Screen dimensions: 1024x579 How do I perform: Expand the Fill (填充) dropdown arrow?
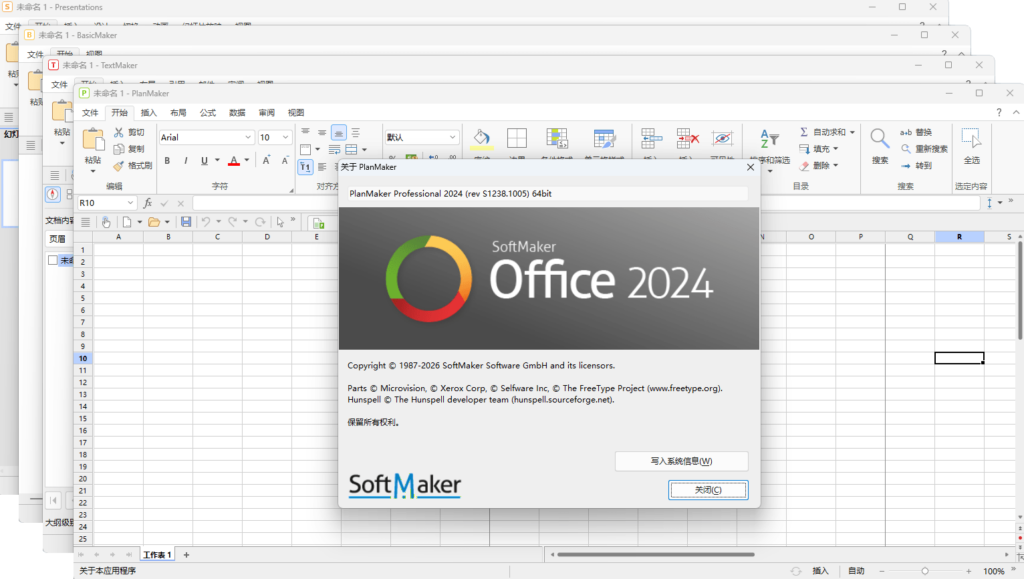click(835, 149)
